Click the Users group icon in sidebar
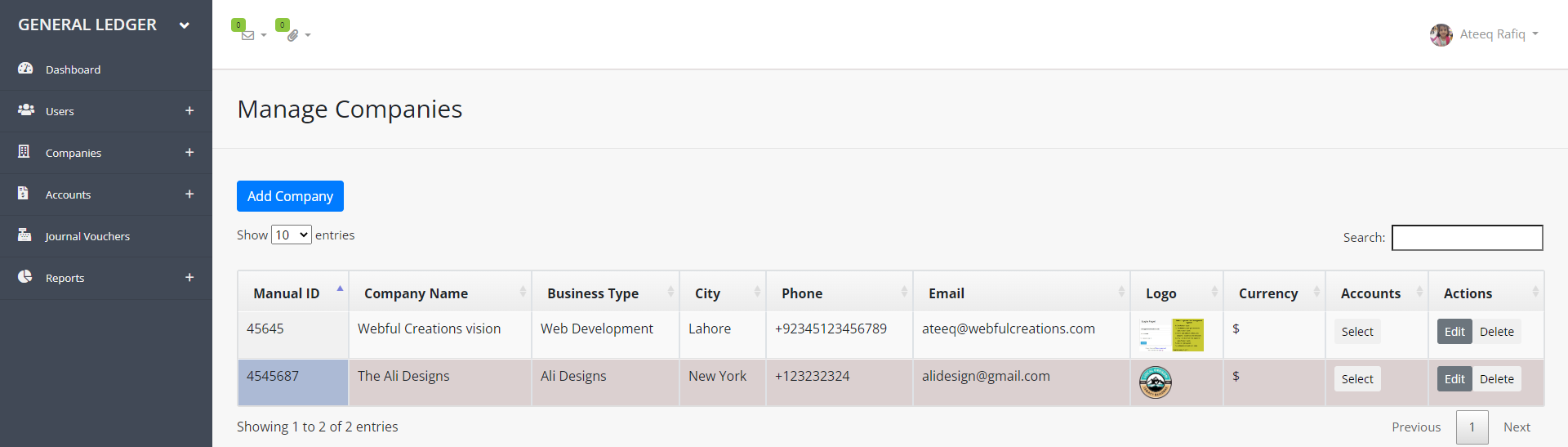The height and width of the screenshot is (447, 1568). (26, 110)
